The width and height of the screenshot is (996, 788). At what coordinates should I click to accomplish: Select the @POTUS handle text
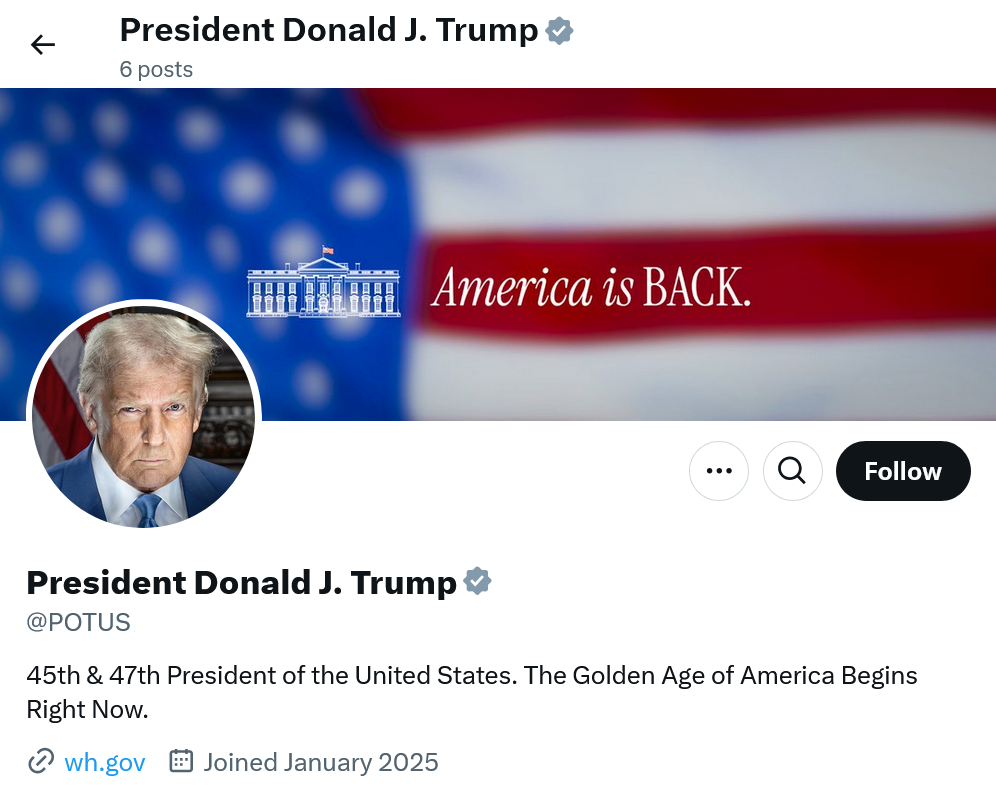point(79,622)
